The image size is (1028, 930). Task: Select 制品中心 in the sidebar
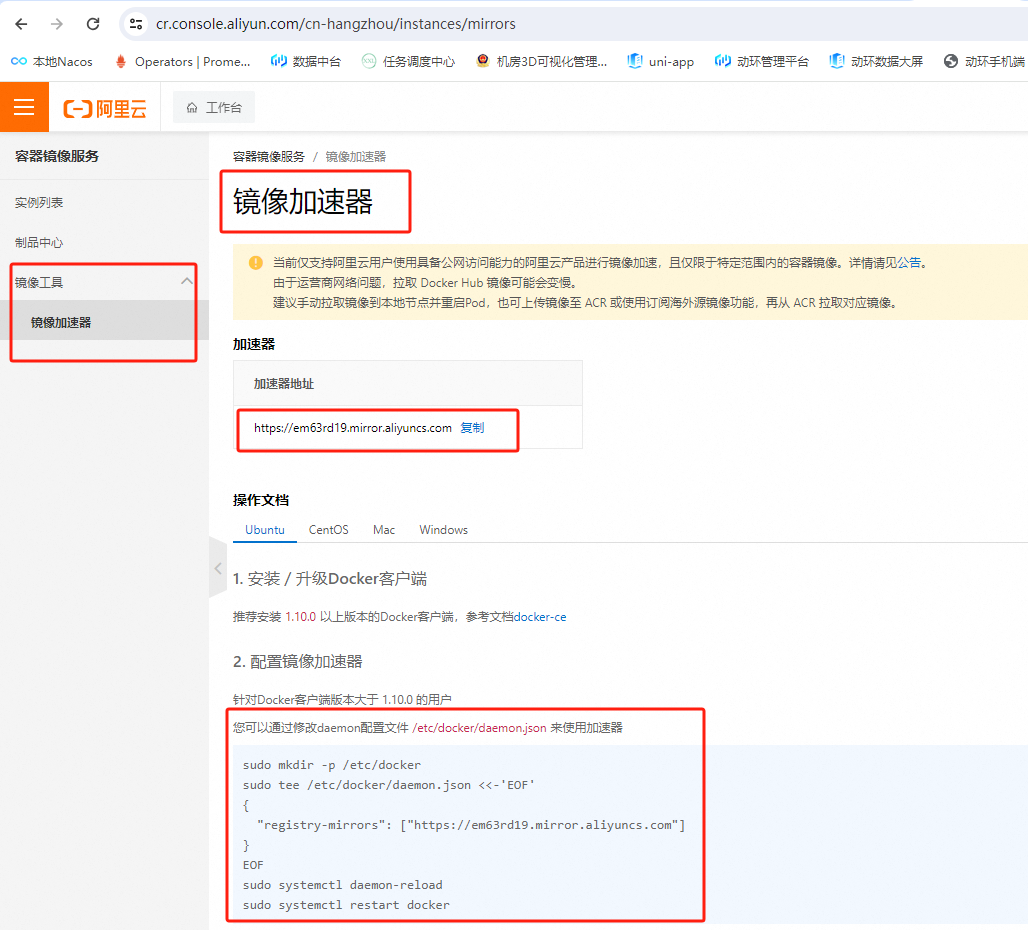click(39, 242)
